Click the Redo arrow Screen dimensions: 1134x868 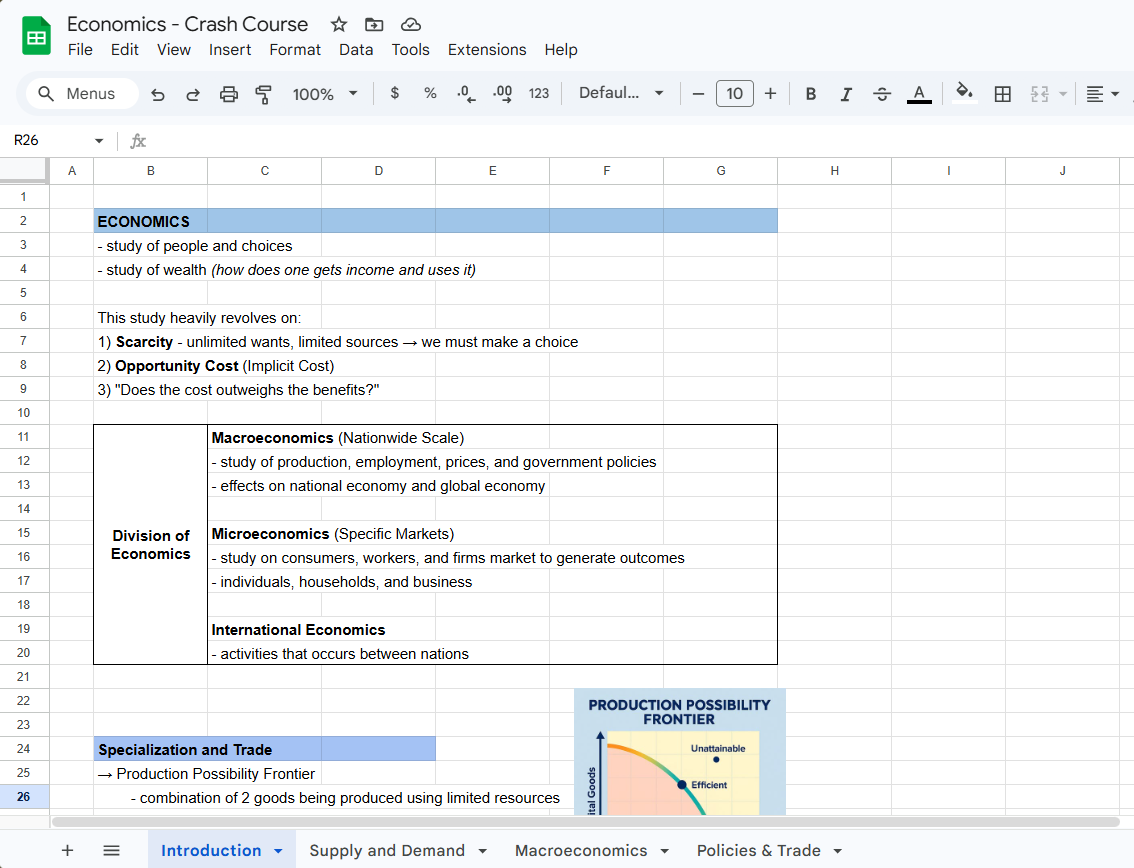pyautogui.click(x=192, y=94)
